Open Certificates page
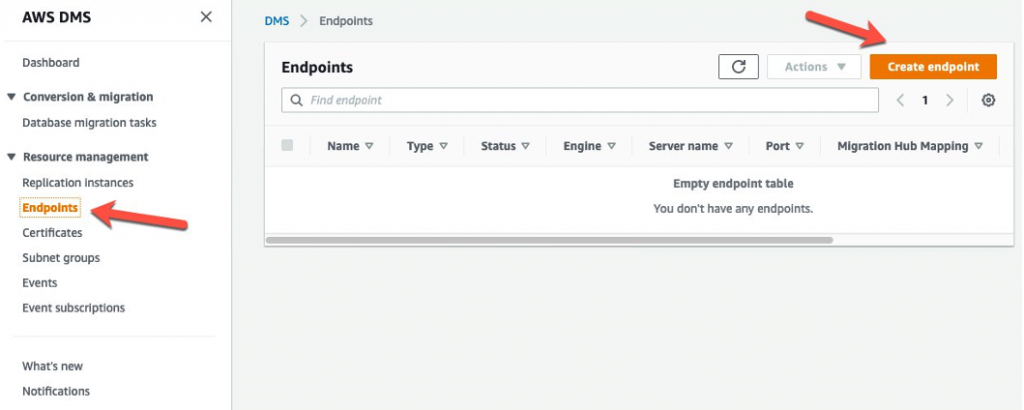The width and height of the screenshot is (1024, 410). (52, 232)
